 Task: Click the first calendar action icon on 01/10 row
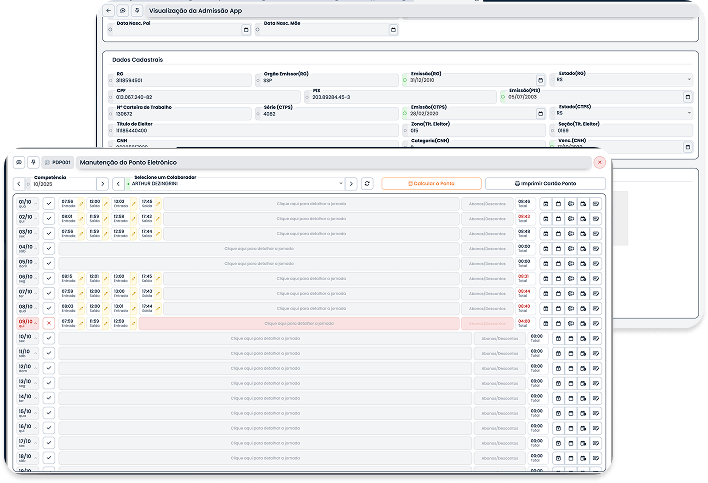(546, 204)
